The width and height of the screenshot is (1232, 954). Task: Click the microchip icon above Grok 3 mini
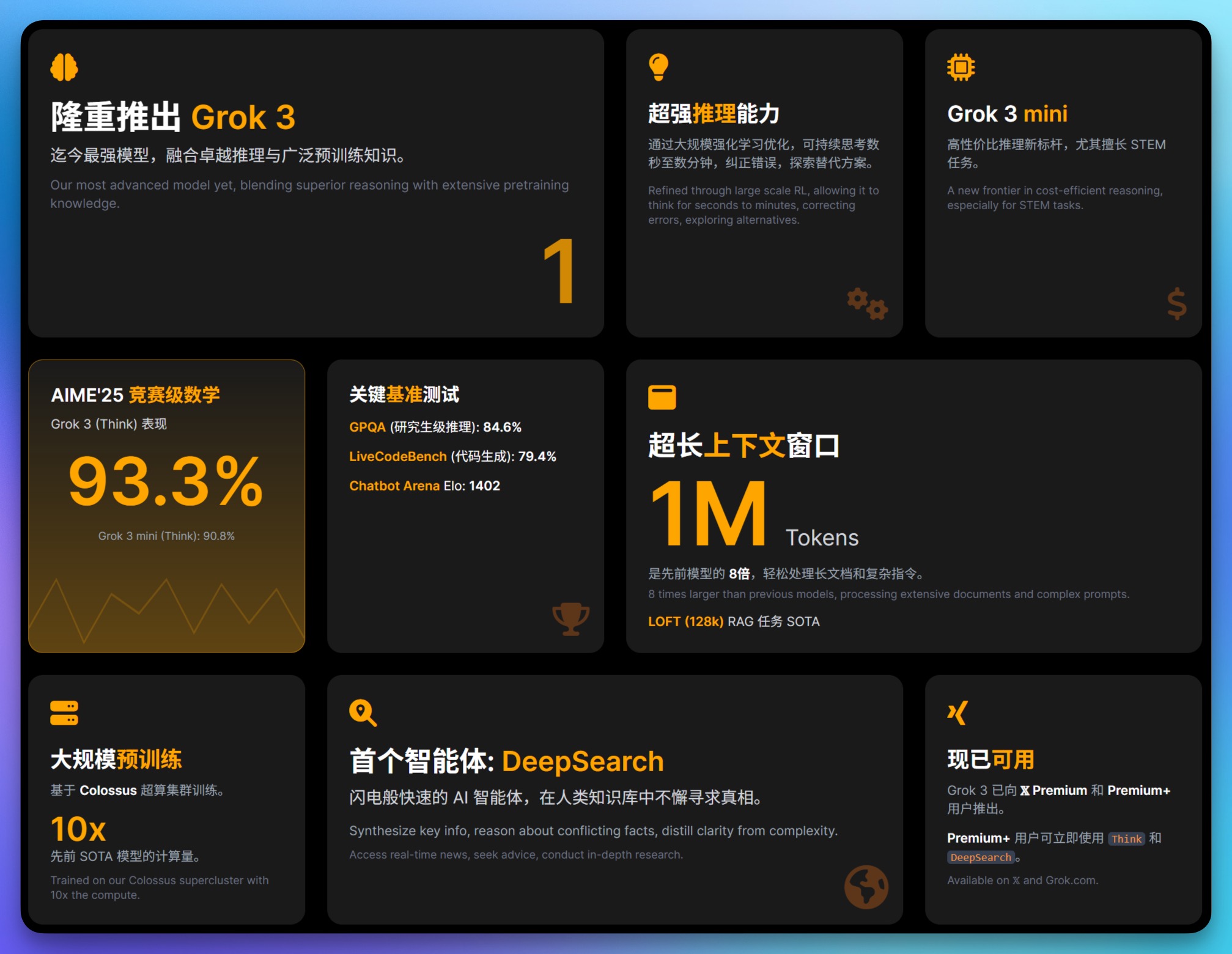click(961, 67)
